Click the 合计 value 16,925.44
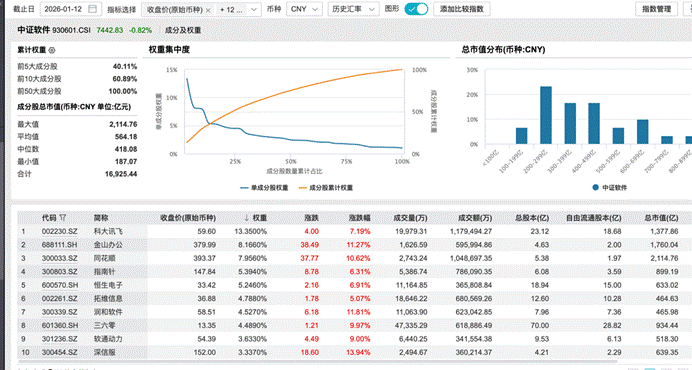 pos(121,174)
